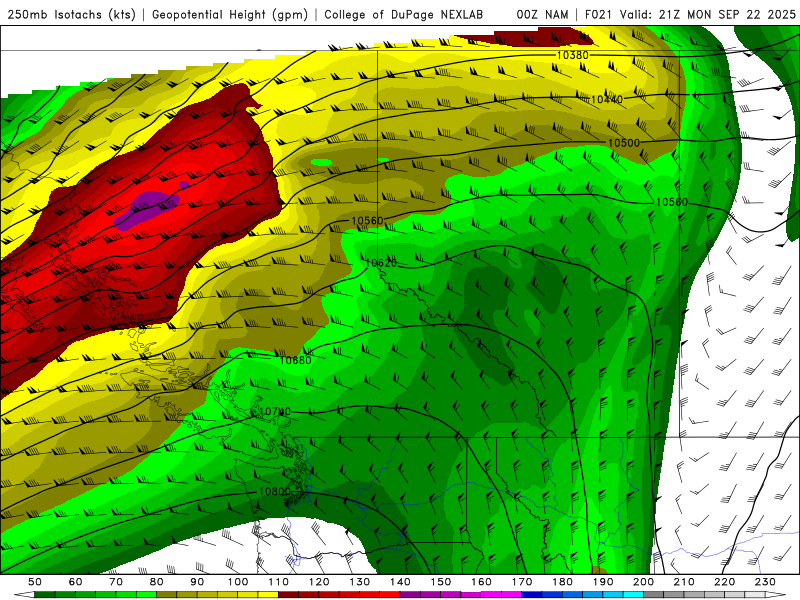Click the 170 knot legend value
Image resolution: width=800 pixels, height=600 pixels.
pos(522,582)
